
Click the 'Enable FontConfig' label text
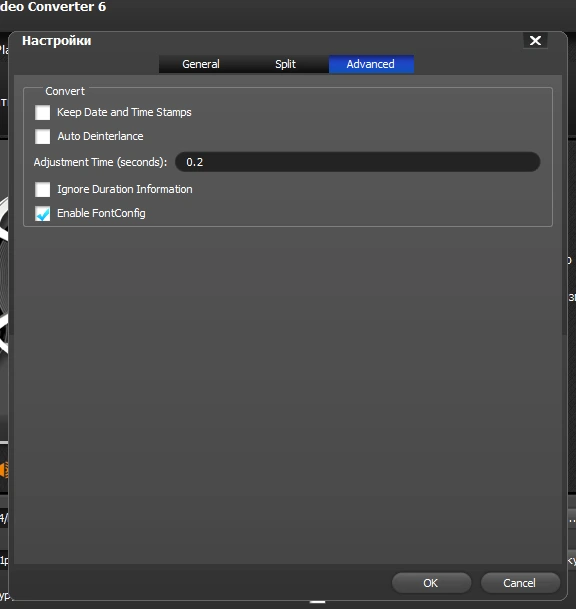tap(101, 213)
